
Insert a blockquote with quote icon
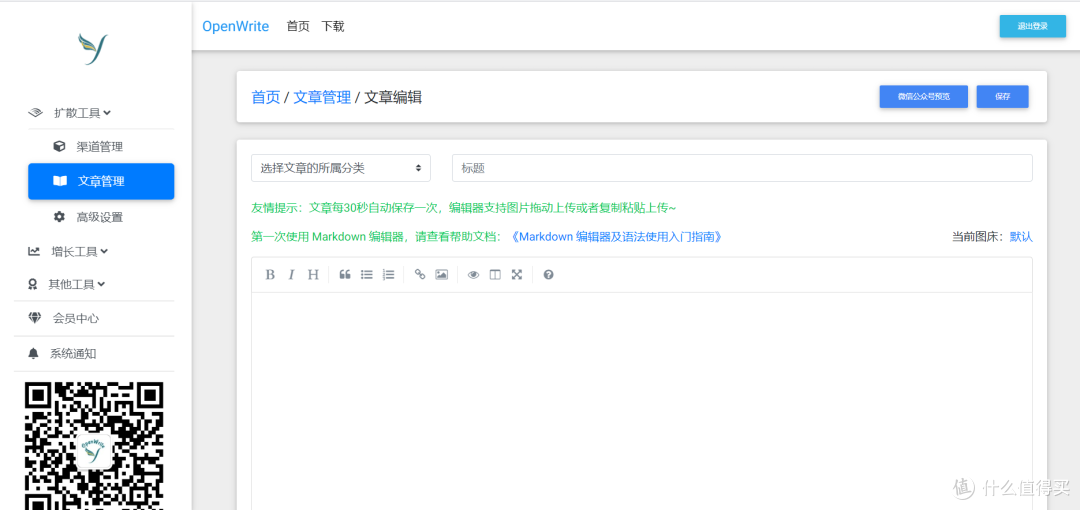pyautogui.click(x=345, y=274)
